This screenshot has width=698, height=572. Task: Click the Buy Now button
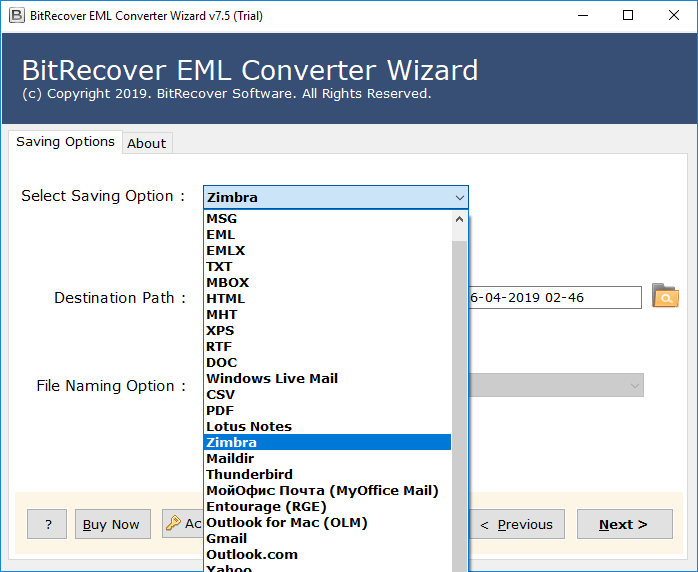click(x=113, y=524)
